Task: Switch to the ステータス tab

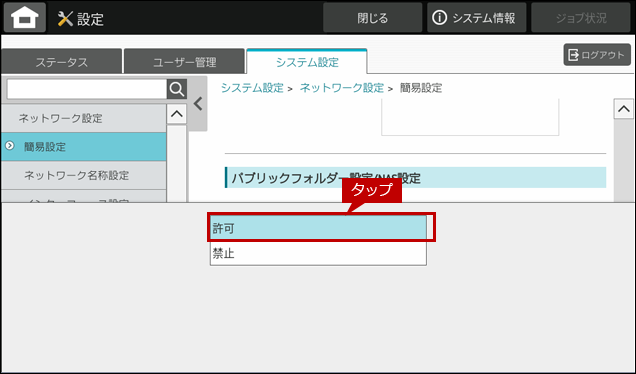Action: [x=61, y=62]
